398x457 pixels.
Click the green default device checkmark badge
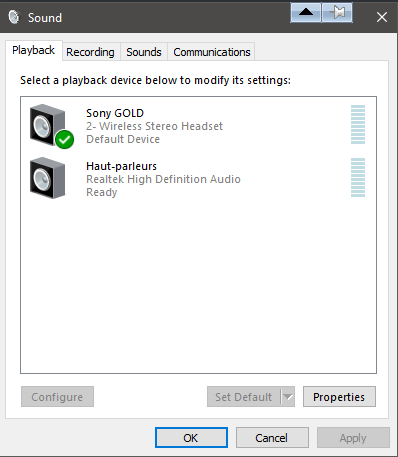65,139
